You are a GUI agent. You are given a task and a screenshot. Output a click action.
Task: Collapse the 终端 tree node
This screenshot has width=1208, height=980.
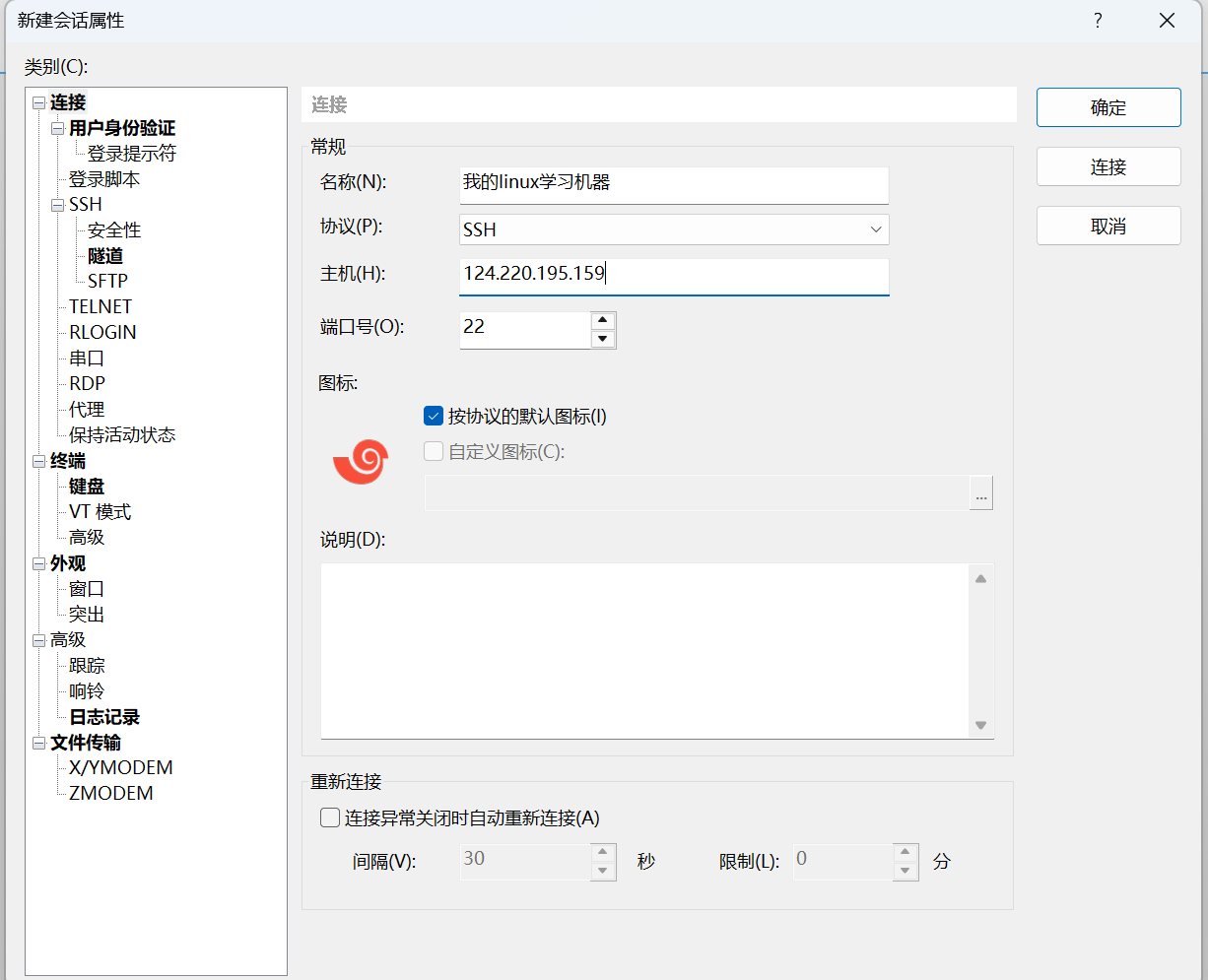[x=38, y=461]
